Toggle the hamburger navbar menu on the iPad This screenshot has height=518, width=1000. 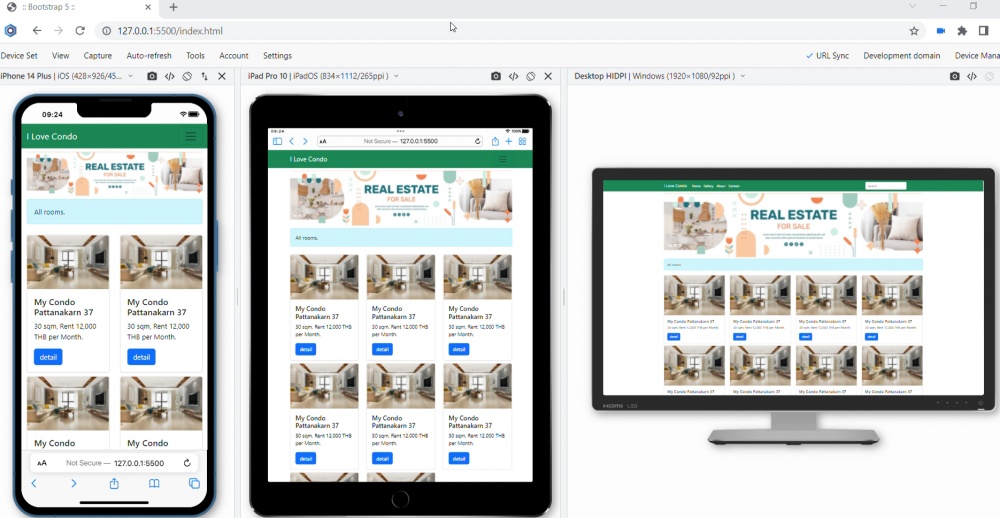point(503,159)
